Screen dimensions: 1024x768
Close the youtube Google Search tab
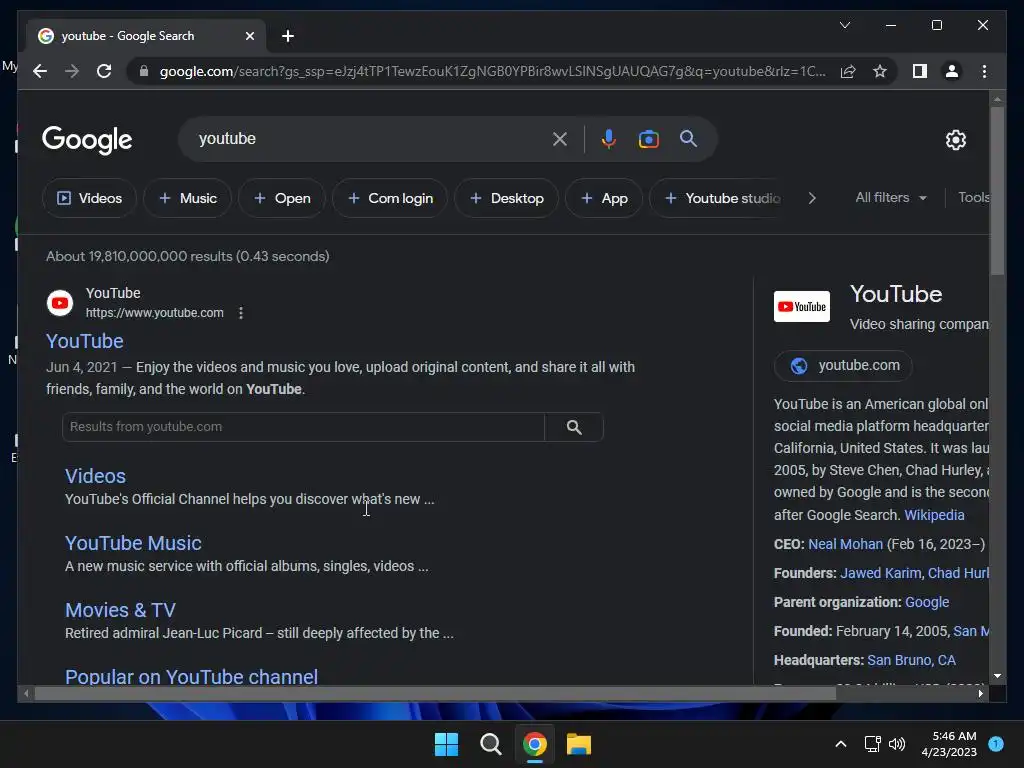(x=249, y=36)
